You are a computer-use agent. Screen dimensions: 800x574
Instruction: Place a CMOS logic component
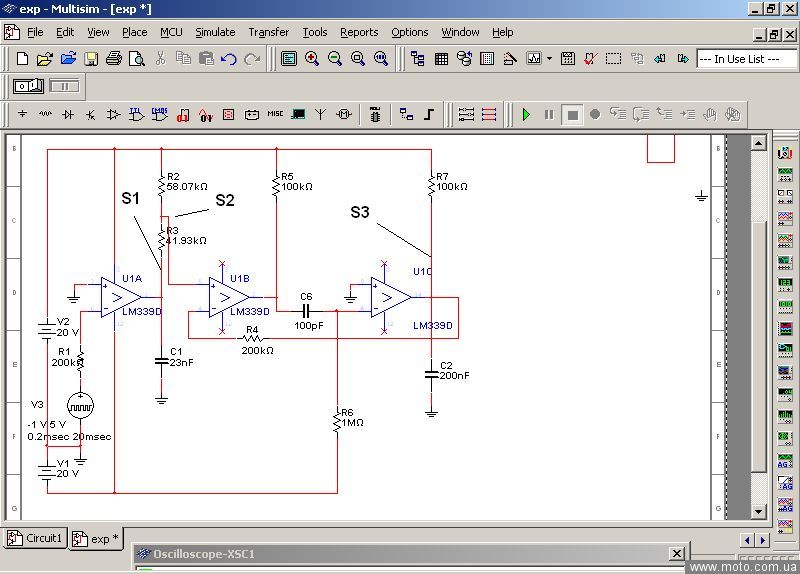(159, 114)
